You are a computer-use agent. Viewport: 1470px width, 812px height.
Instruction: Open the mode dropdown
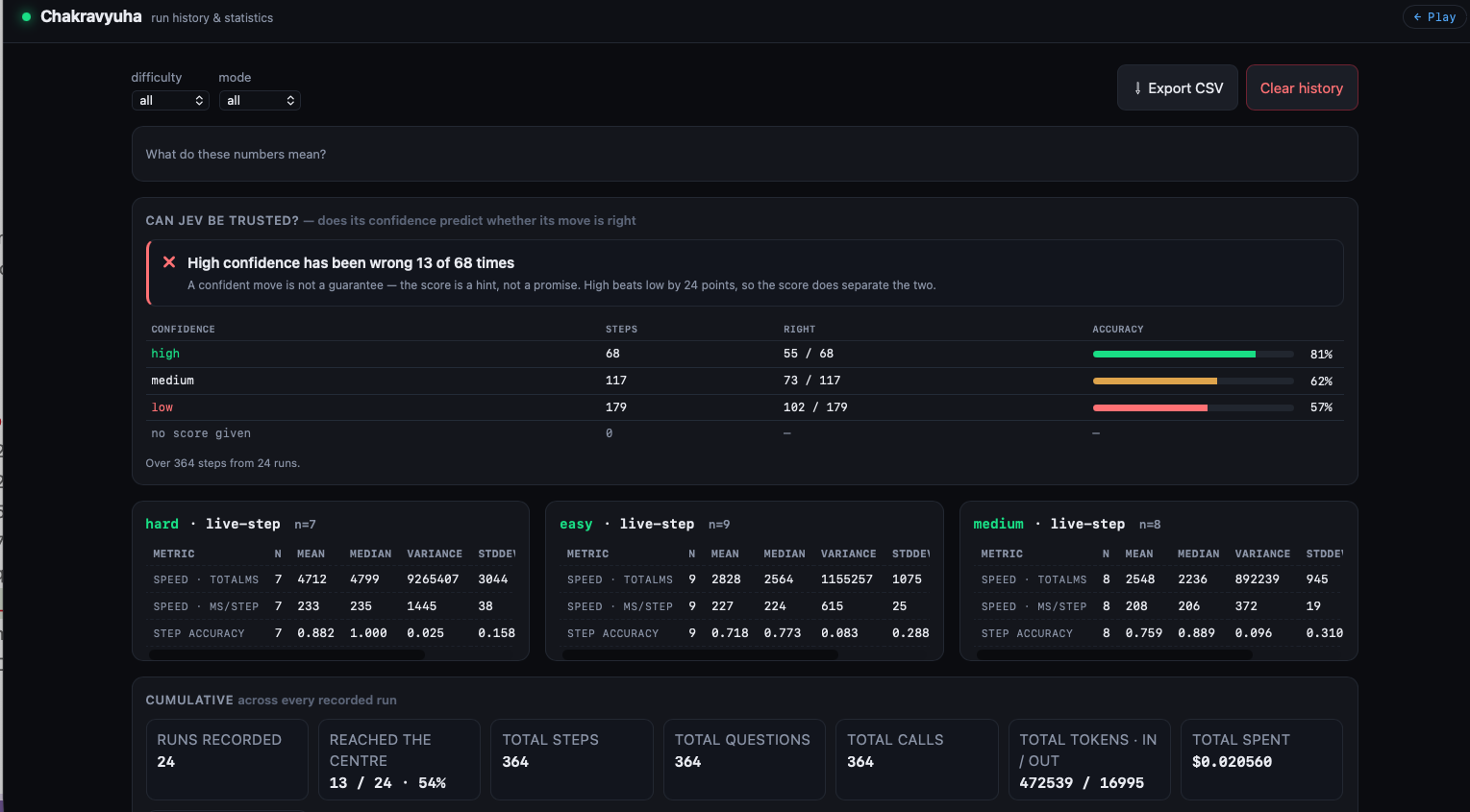click(x=260, y=100)
